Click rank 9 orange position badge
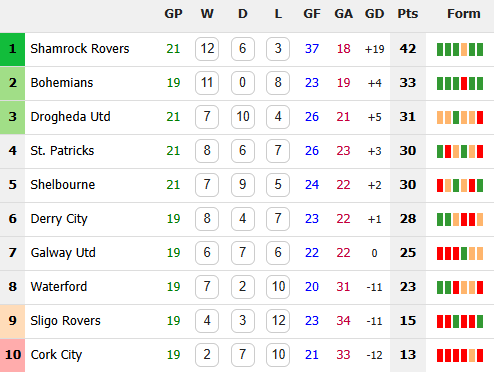 [12, 321]
